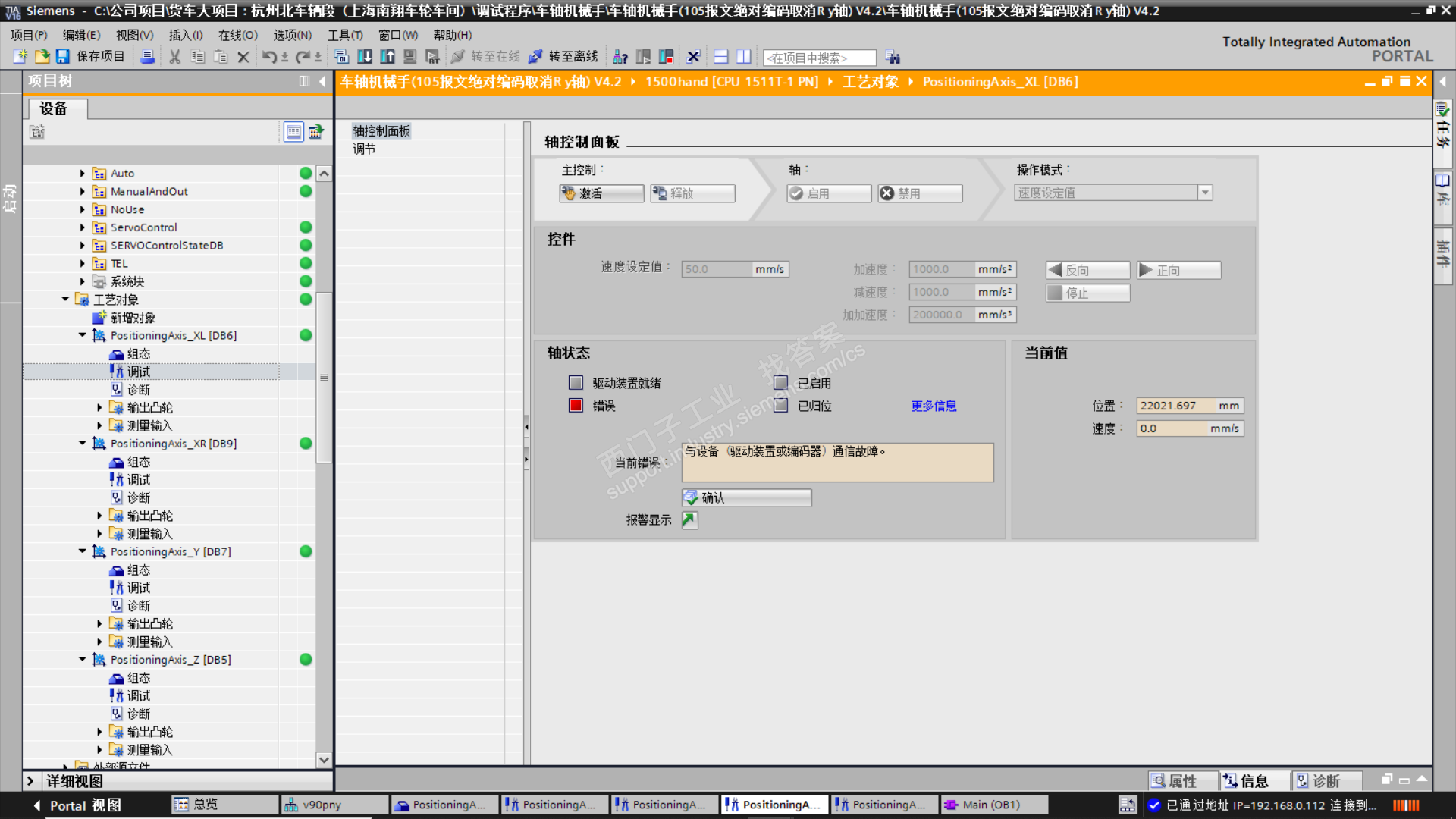The height and width of the screenshot is (819, 1456).
Task: Toggle the 已启用 status checkbox
Action: (780, 383)
